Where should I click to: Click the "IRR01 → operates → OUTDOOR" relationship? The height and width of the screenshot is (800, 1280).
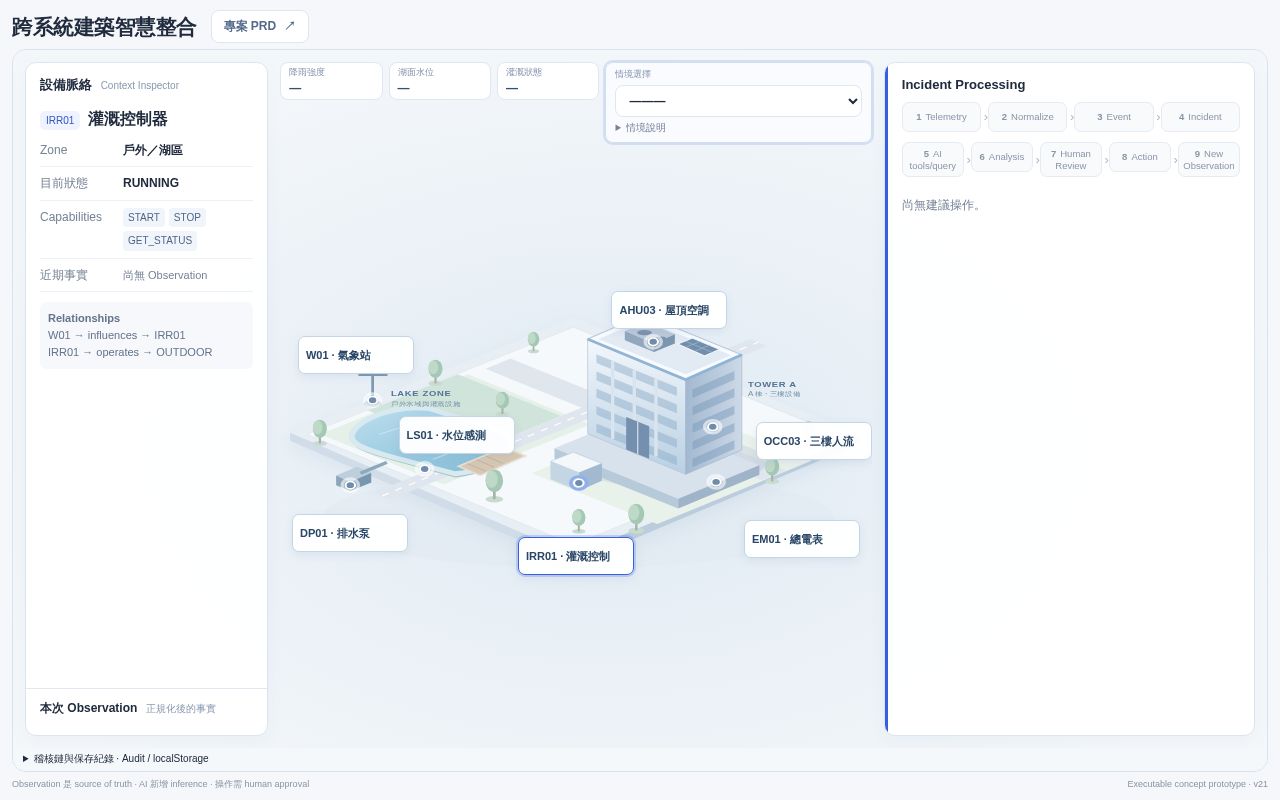(x=130, y=352)
